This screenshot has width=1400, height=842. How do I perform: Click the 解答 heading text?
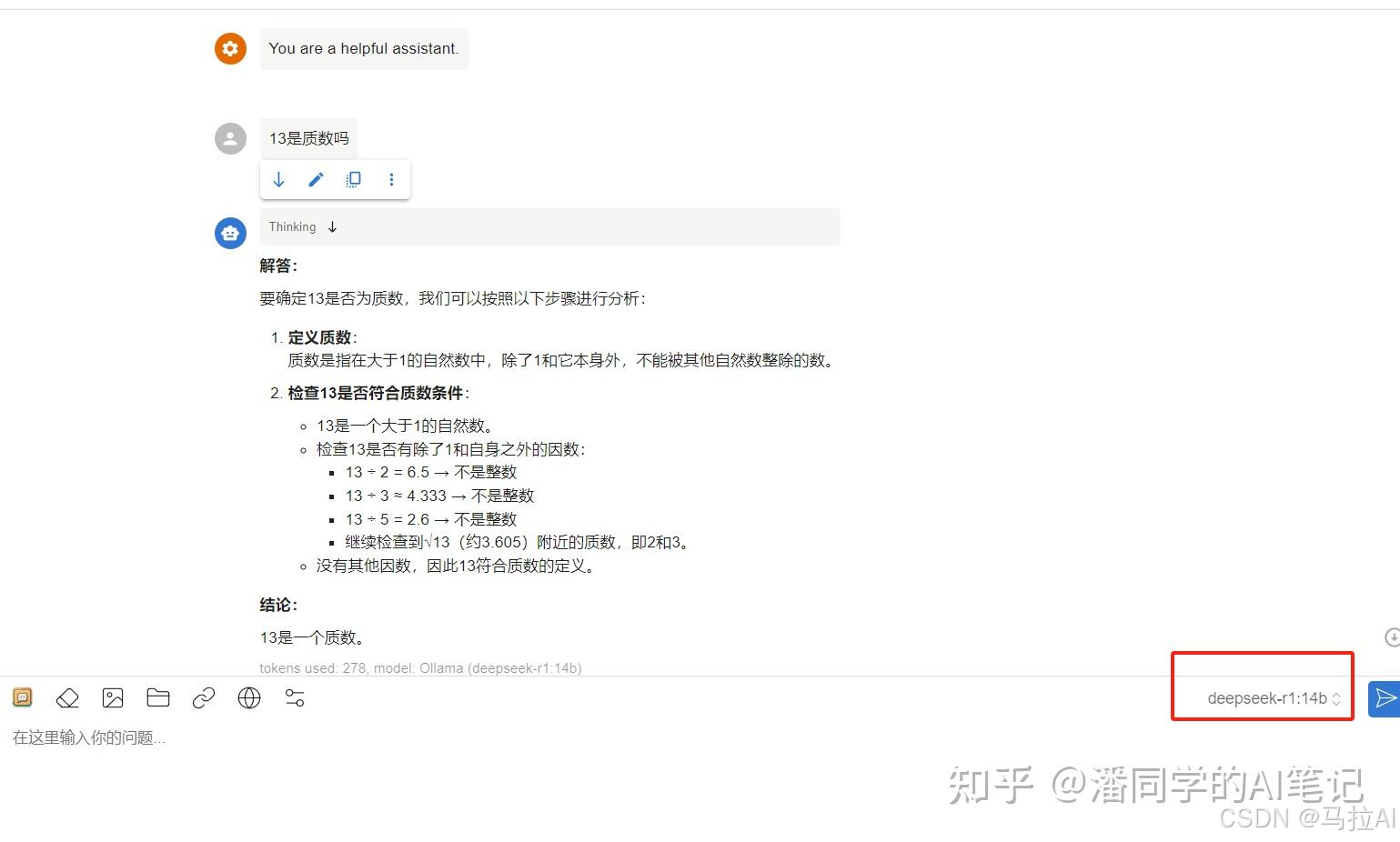click(x=278, y=266)
